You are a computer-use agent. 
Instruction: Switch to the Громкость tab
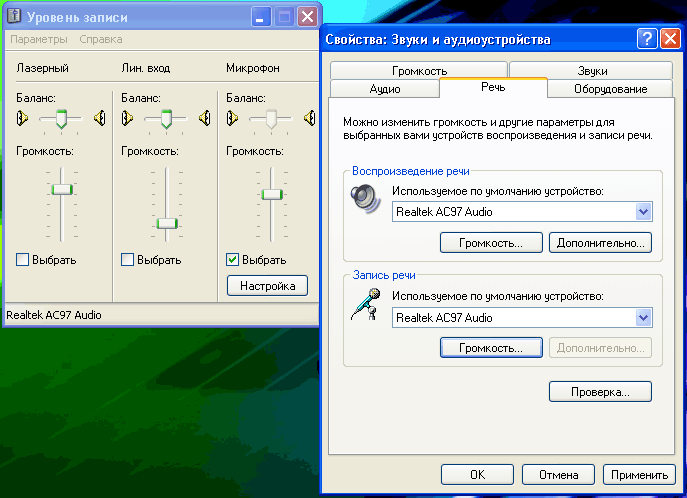click(x=419, y=71)
